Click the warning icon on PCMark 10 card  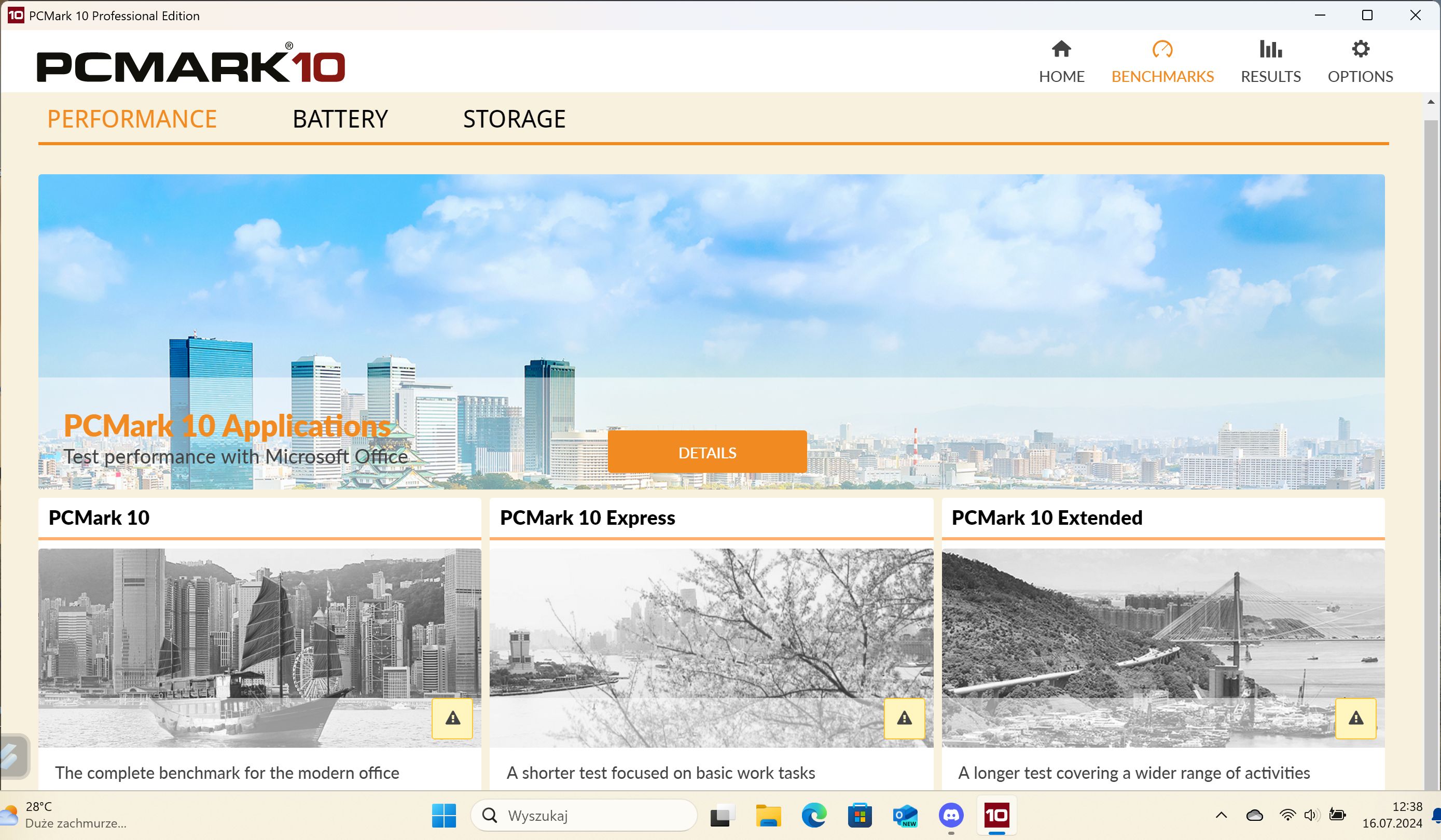point(452,718)
